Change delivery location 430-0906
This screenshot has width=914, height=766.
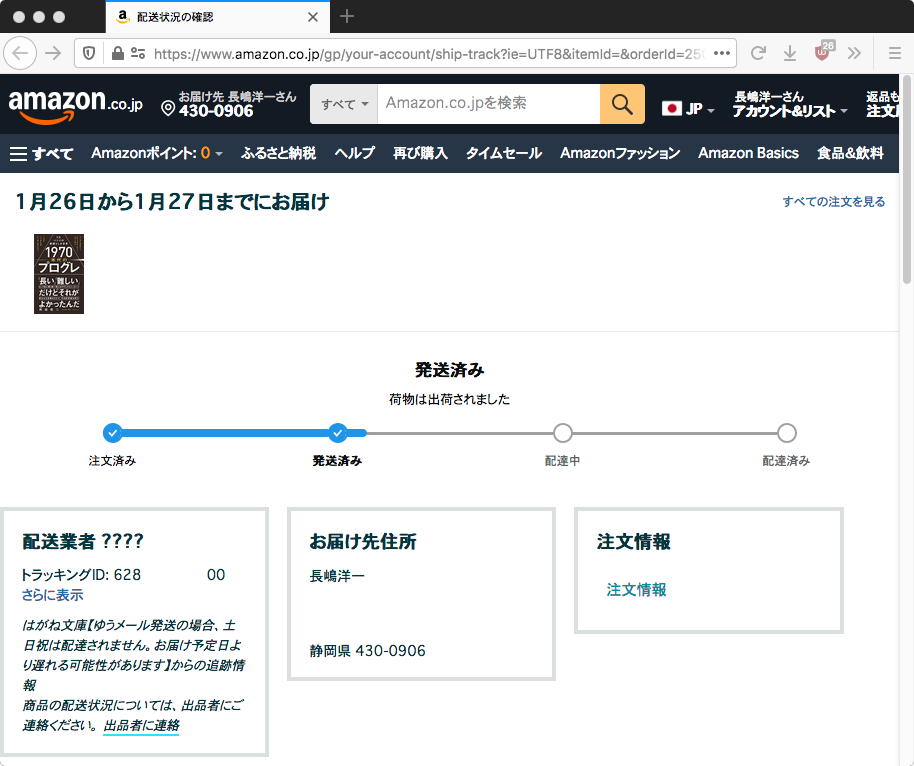228,104
